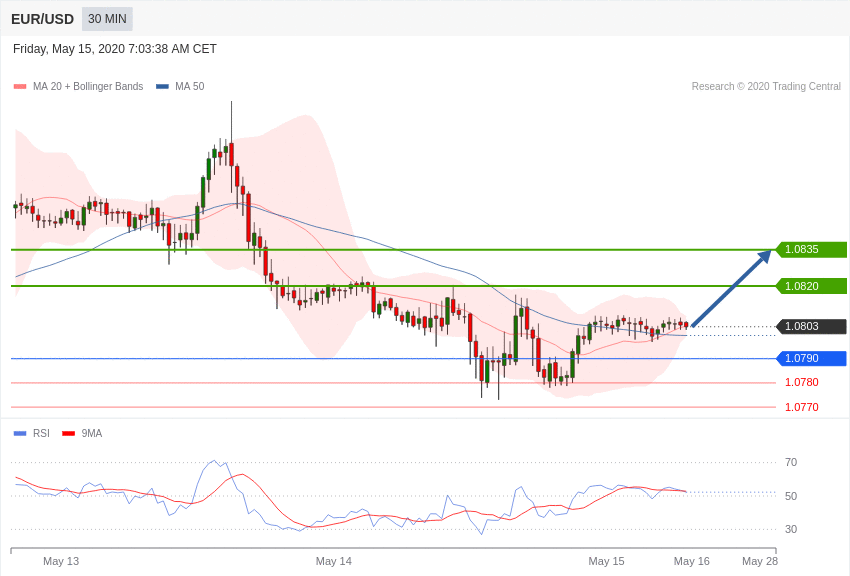The width and height of the screenshot is (850, 576).
Task: Click the RSI 70 level label
Action: (x=791, y=462)
